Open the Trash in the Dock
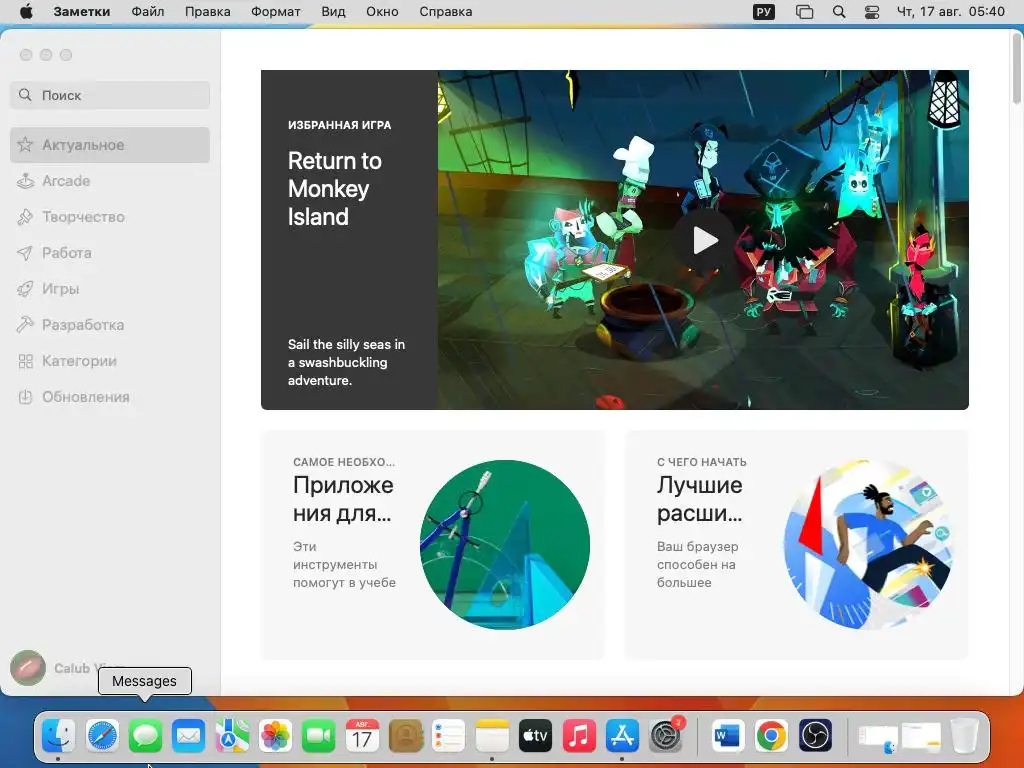Image resolution: width=1024 pixels, height=768 pixels. [x=964, y=736]
